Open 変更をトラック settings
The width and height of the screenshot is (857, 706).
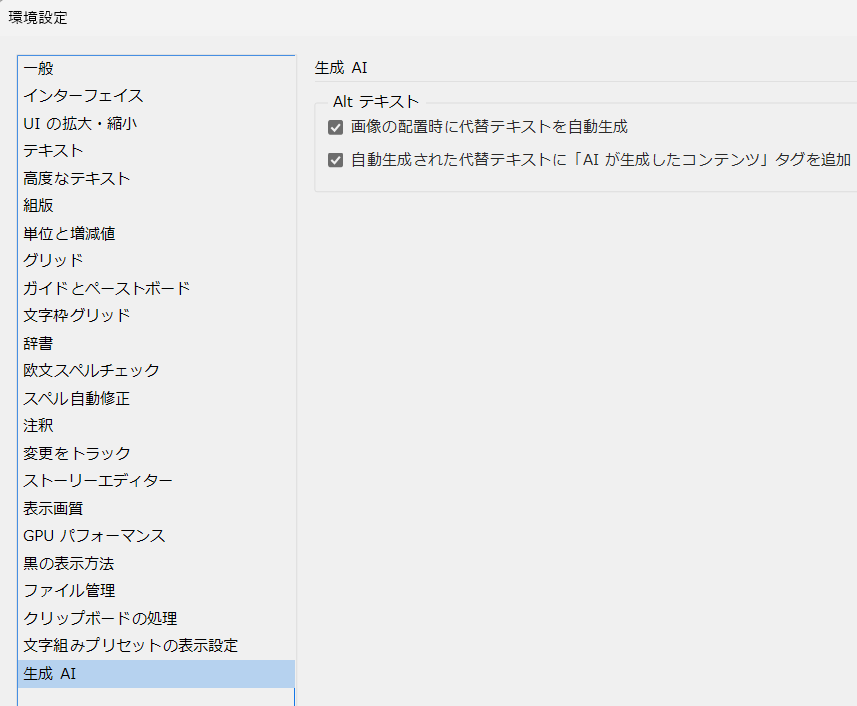tap(77, 454)
